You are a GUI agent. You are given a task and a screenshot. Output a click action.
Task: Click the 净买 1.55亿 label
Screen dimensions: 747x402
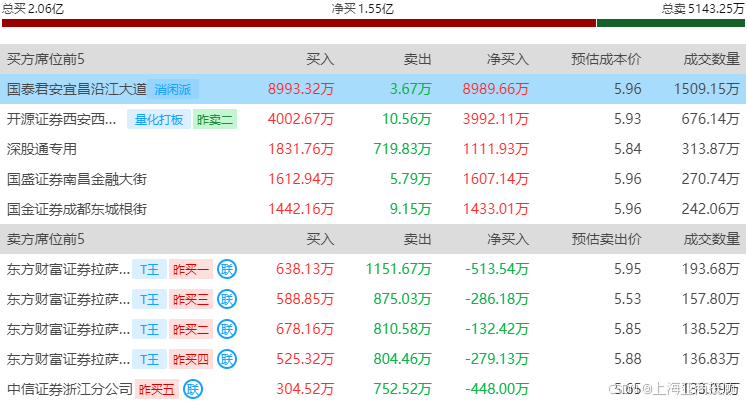click(363, 8)
